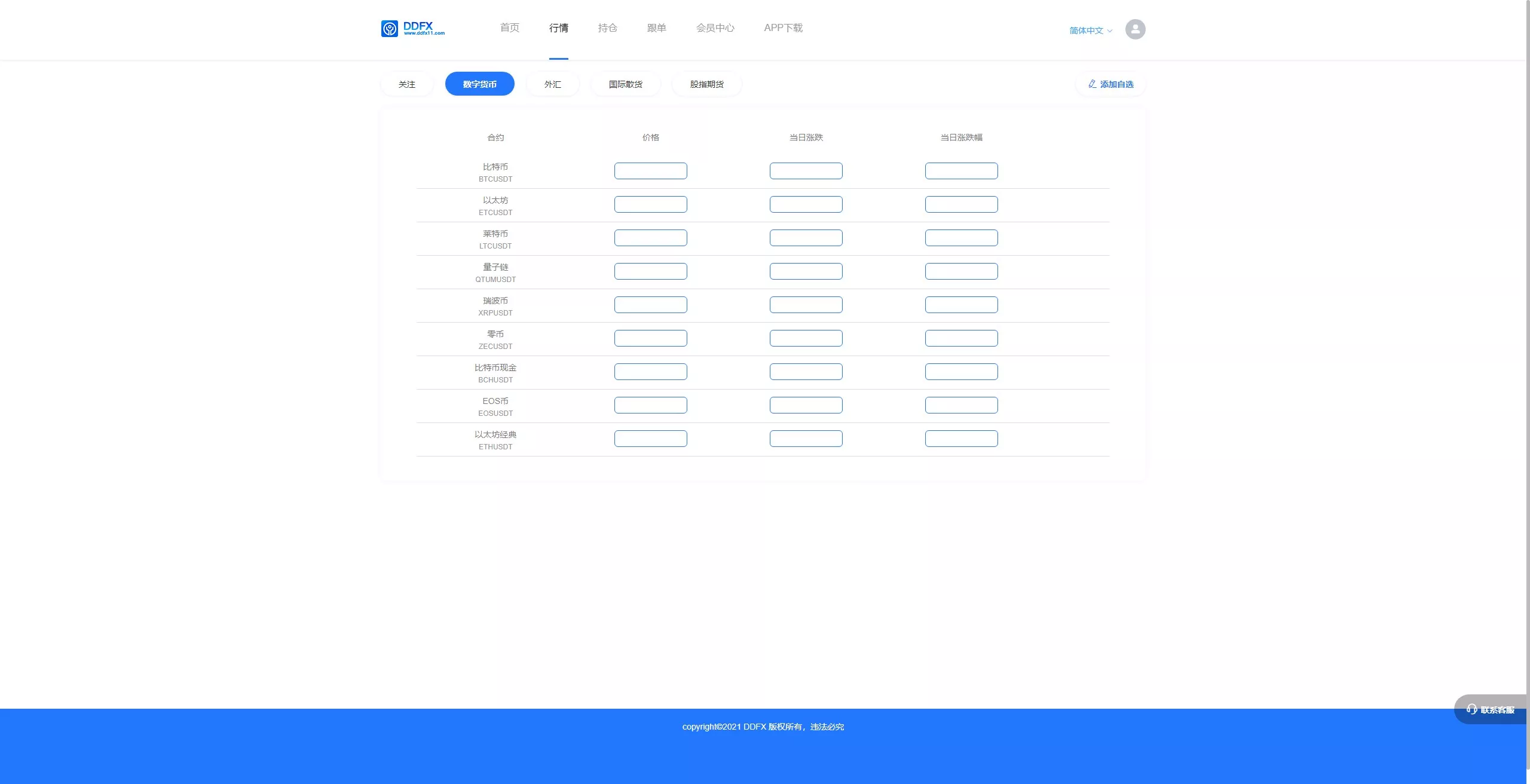Open the 持仓 navigation item
The image size is (1530, 784).
(x=607, y=28)
